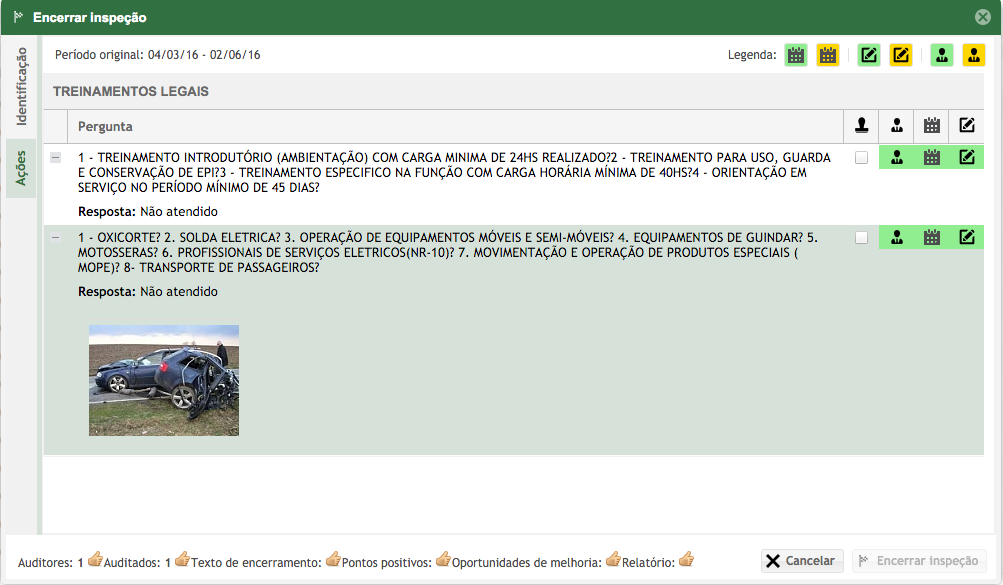Screen dimensions: 1003x585
Task: Open calendar deadline for OXICORTE row
Action: 932,238
